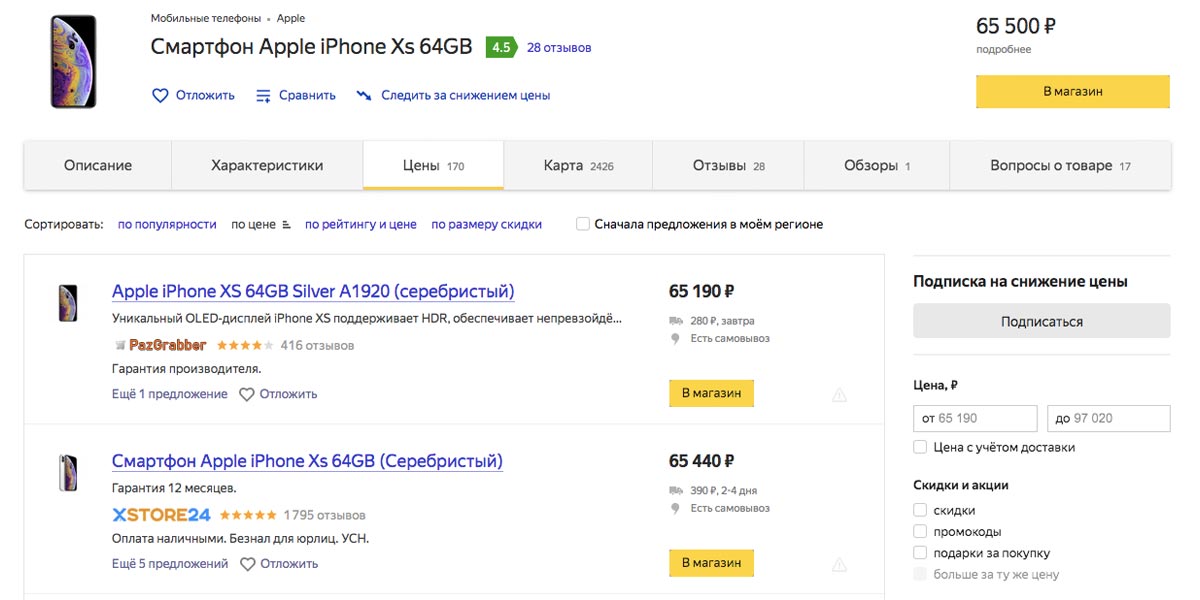This screenshot has width=1200, height=600.
Task: Click the minimum price field от 65 190
Action: pyautogui.click(x=975, y=418)
